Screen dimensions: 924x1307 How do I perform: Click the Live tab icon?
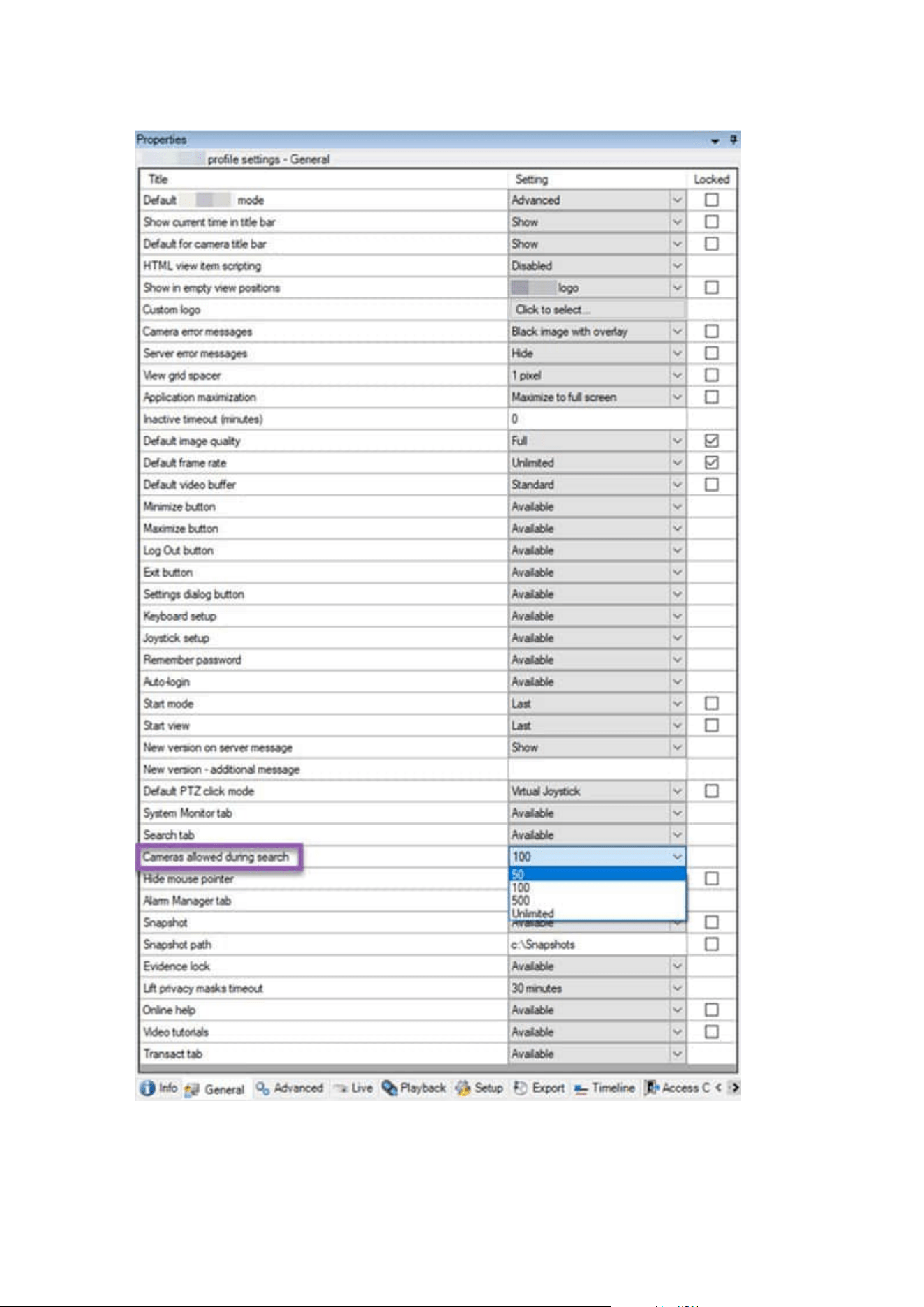click(341, 1088)
